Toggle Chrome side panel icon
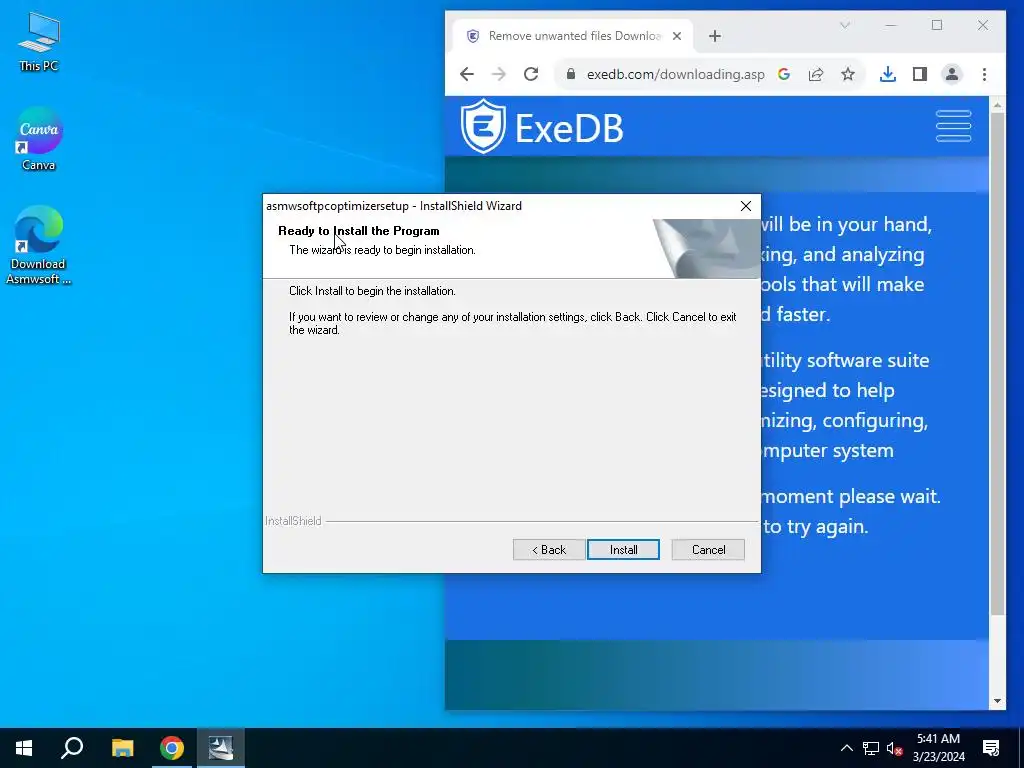Screen dimensions: 1024x768 920,74
